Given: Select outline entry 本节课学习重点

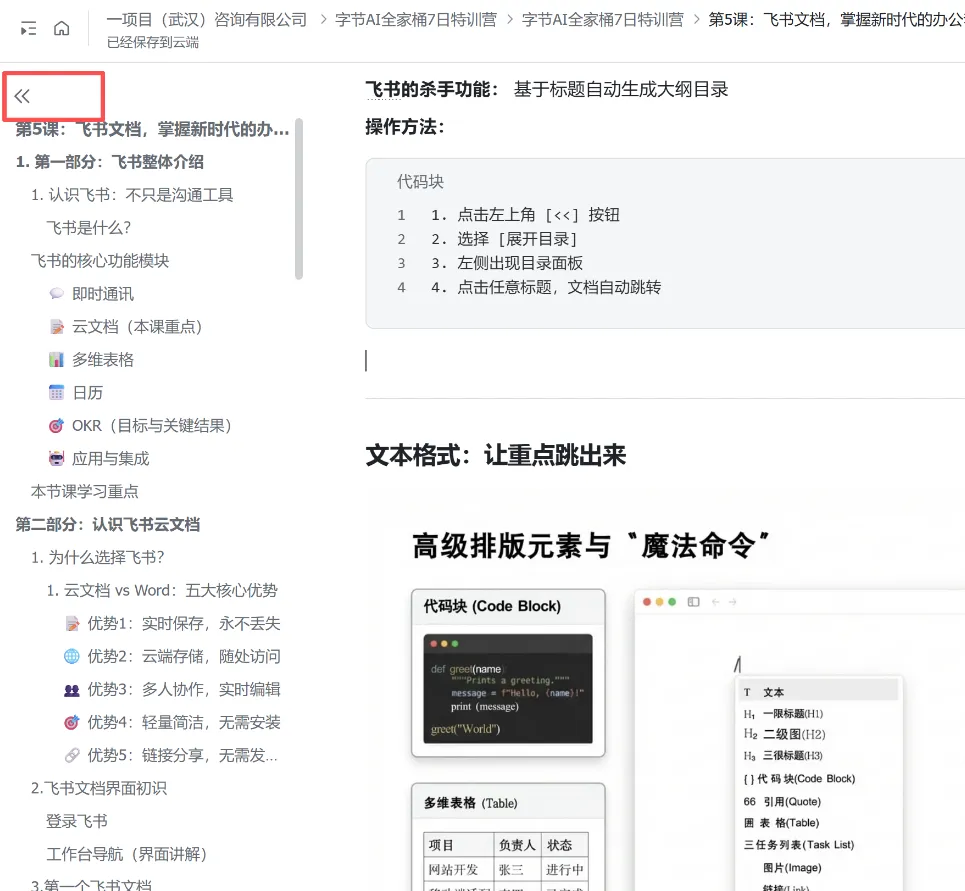Looking at the screenshot, I should [x=85, y=492].
